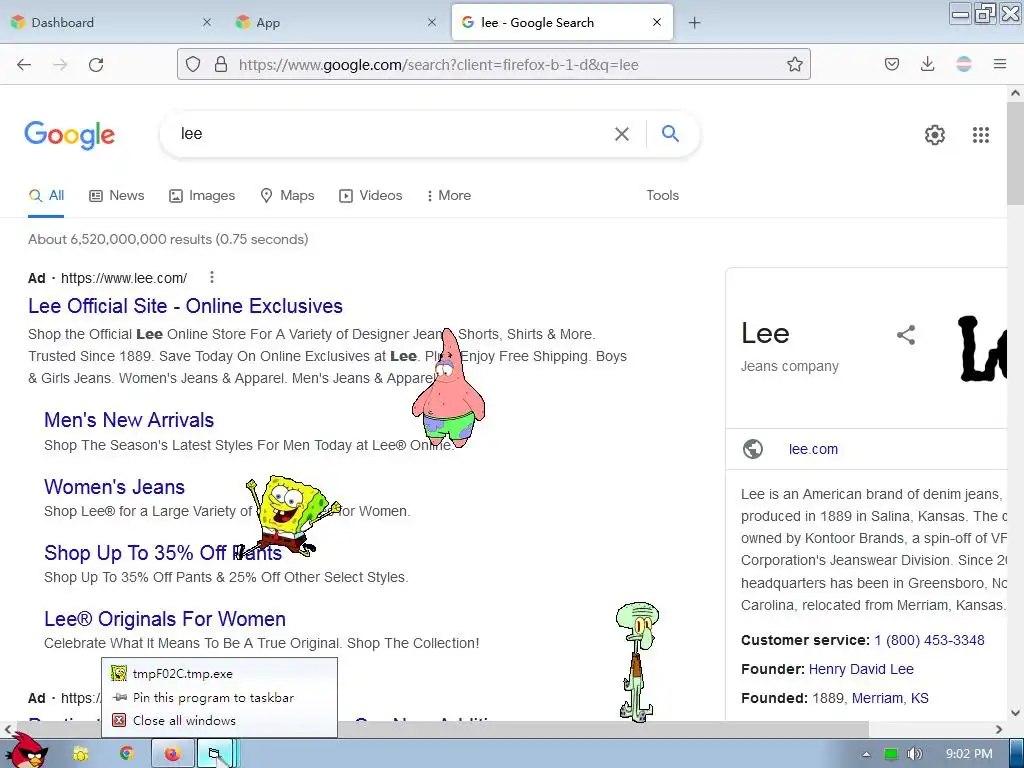Expand the More search options

coord(449,195)
